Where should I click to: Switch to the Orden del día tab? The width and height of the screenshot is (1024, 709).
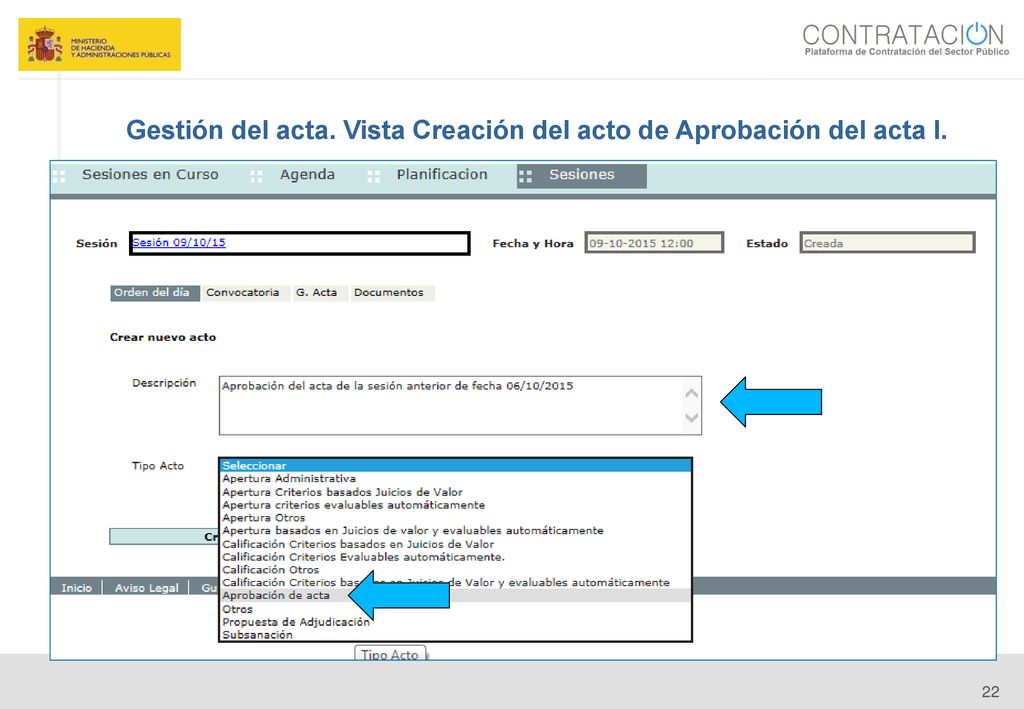click(155, 293)
